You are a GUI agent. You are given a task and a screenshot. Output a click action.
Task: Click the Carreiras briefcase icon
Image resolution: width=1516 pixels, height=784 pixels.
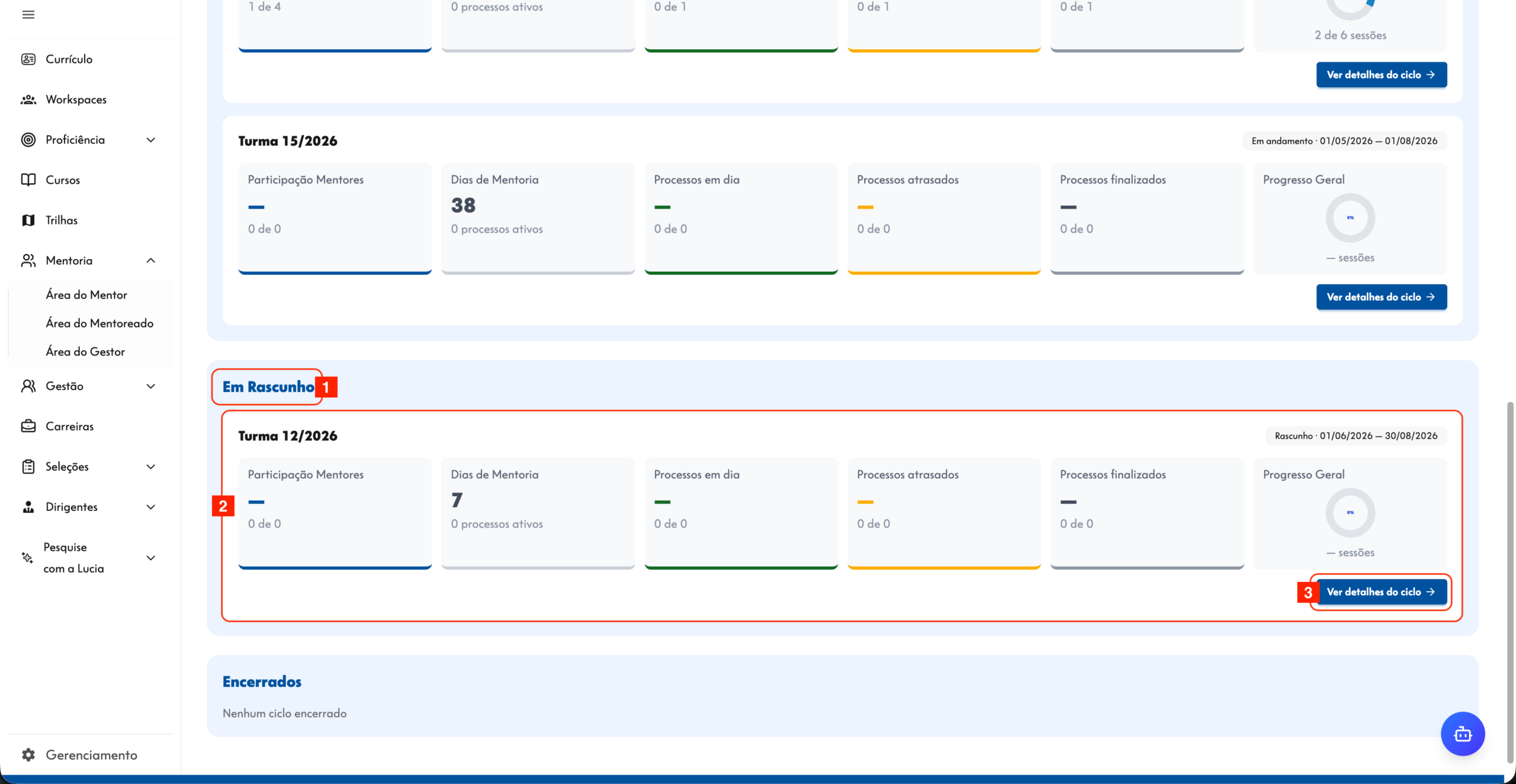pyautogui.click(x=28, y=426)
